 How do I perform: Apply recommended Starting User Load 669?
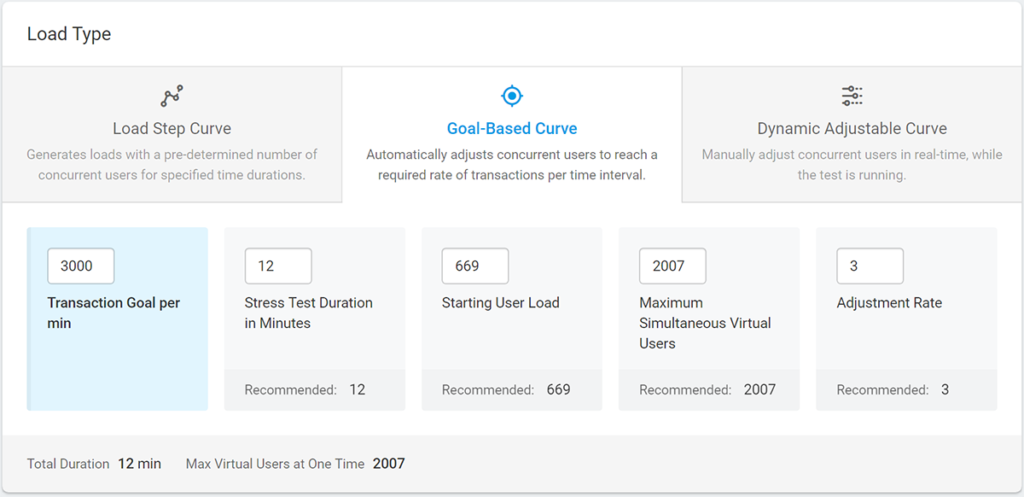tap(558, 390)
